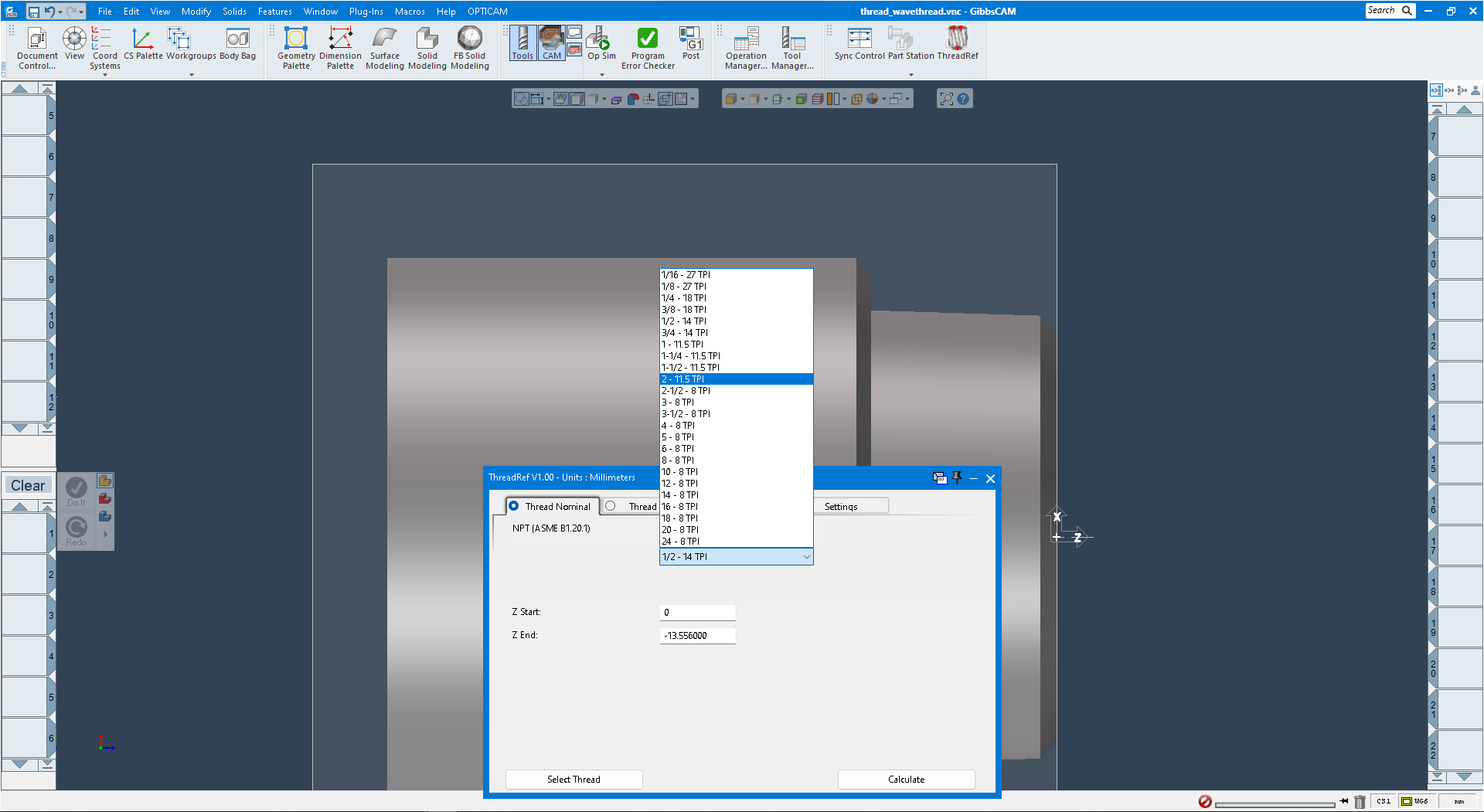
Task: Open the Plug-Ins menu
Action: [366, 11]
